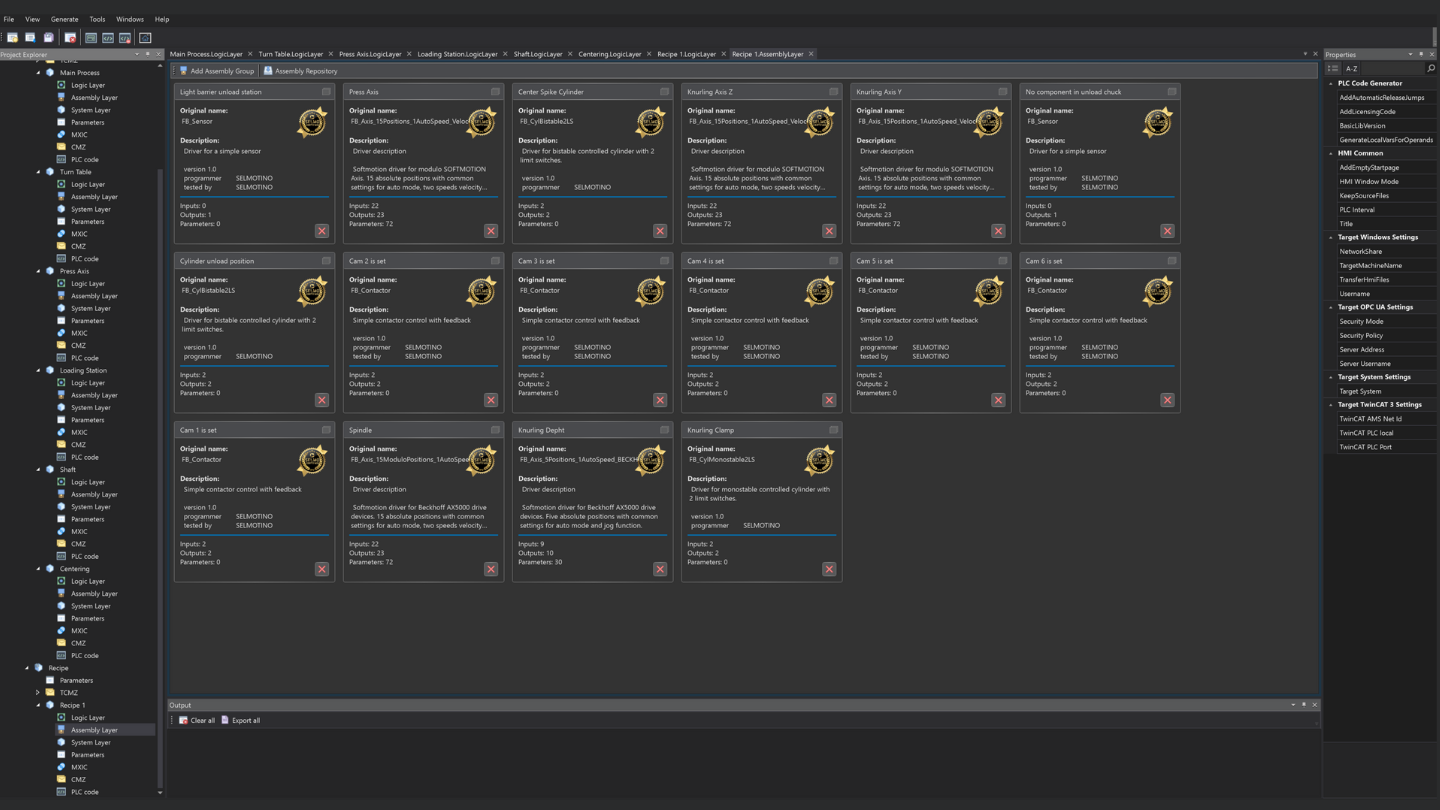Screen dimensions: 1440x810
Task: Click the purple save toolbar icon
Action: (48, 38)
